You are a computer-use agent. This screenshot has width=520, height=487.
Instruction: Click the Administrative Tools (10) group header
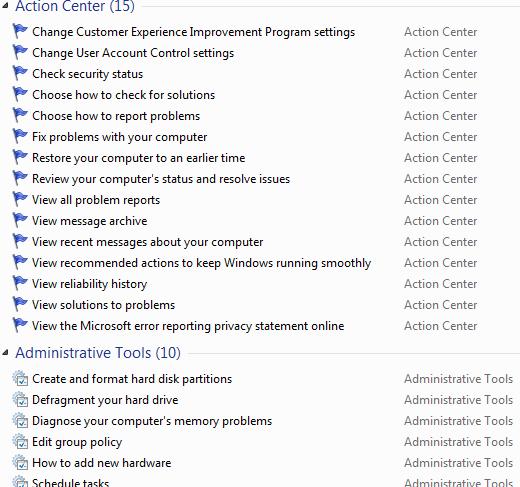click(98, 353)
